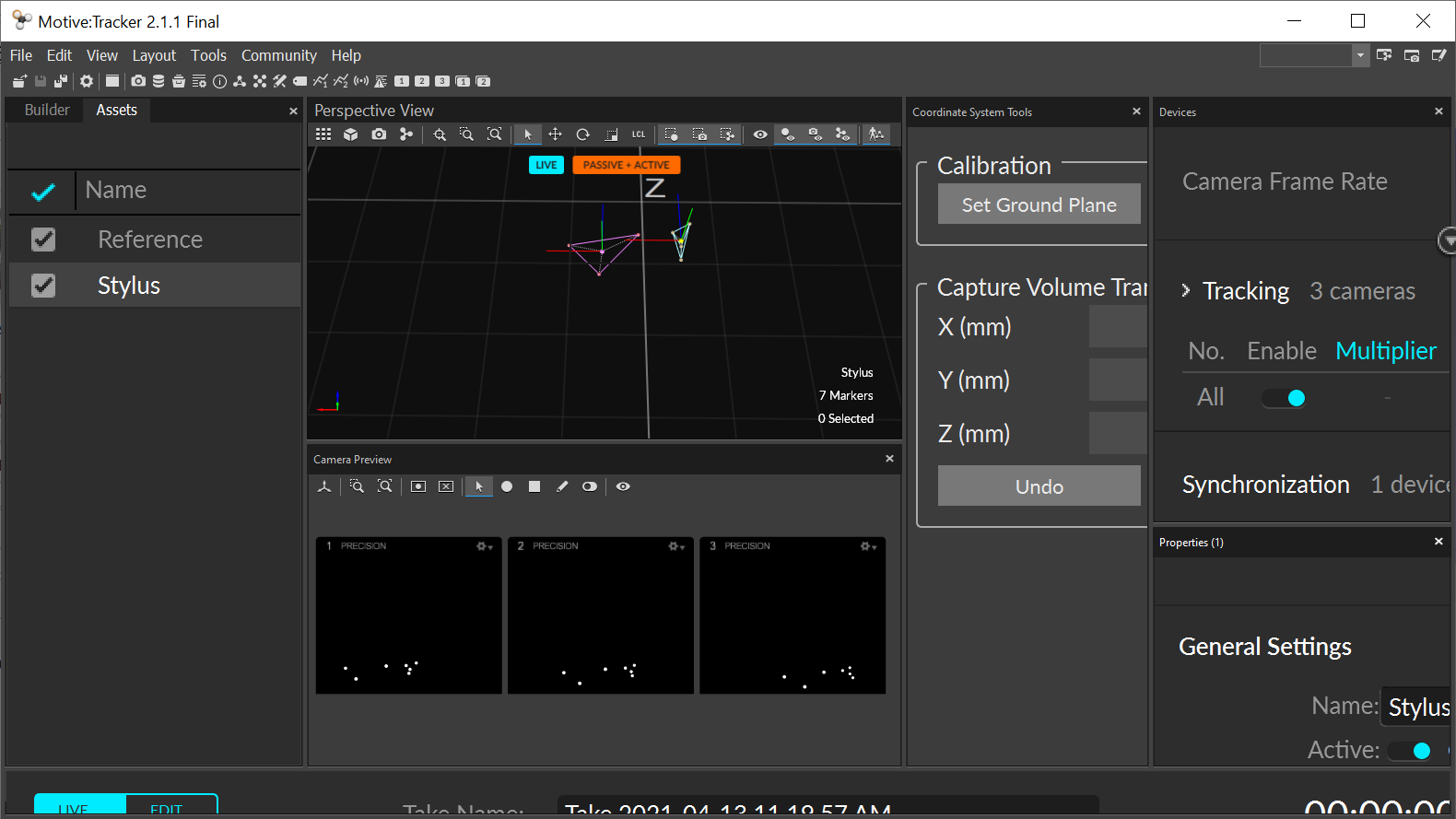
Task: Click the info icon in main toolbar
Action: 219,81
